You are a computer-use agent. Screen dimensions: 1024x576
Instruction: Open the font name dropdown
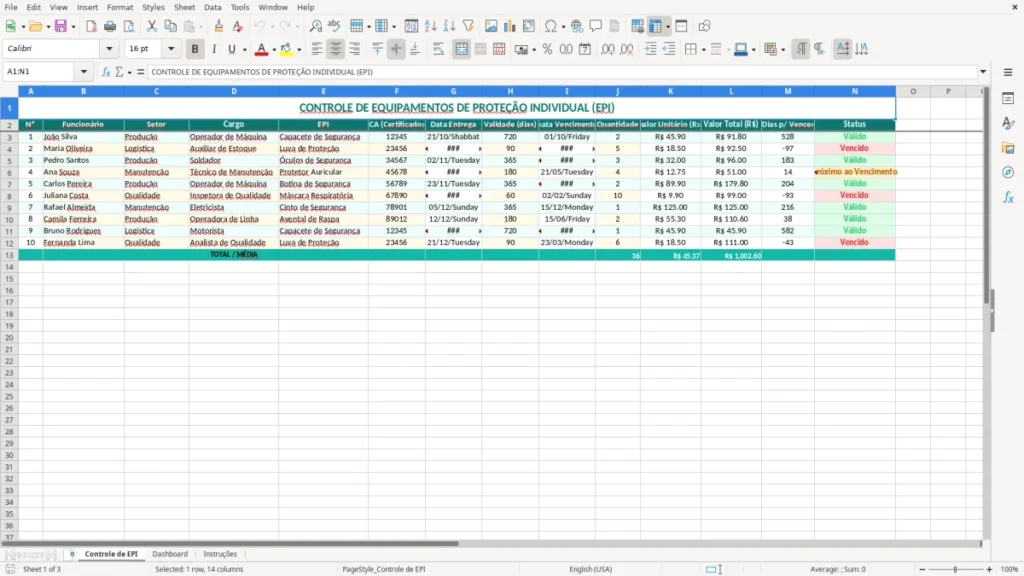pos(109,49)
